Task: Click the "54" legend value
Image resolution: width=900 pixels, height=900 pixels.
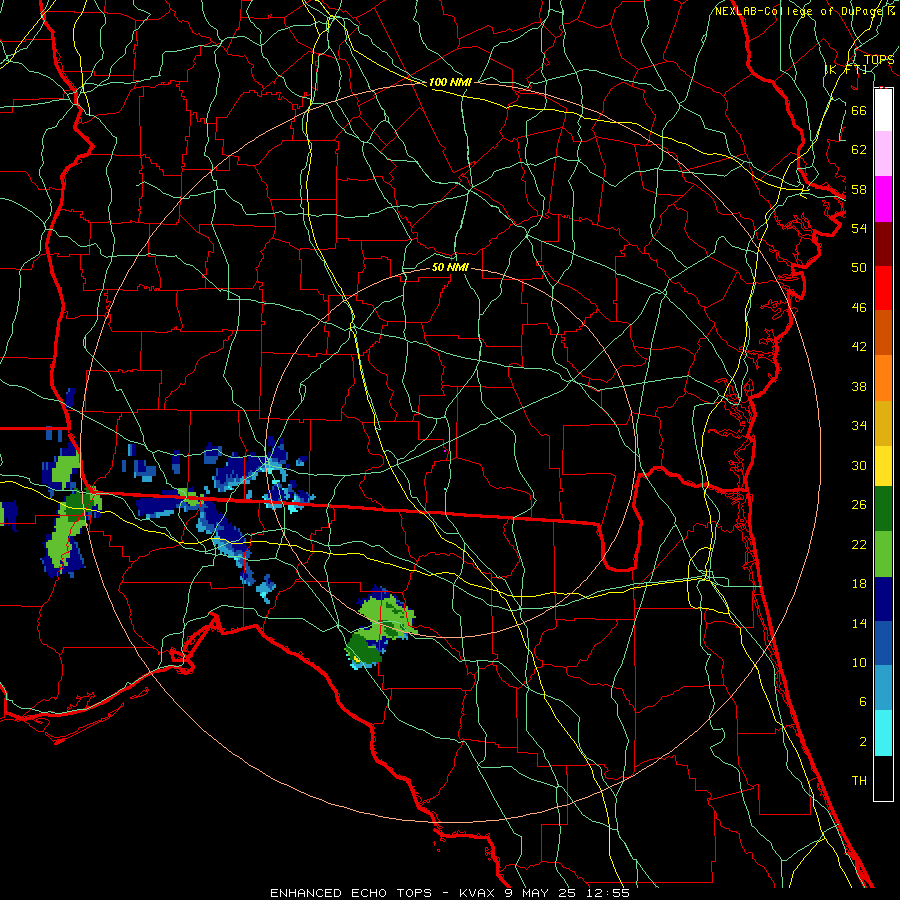Action: pos(859,228)
